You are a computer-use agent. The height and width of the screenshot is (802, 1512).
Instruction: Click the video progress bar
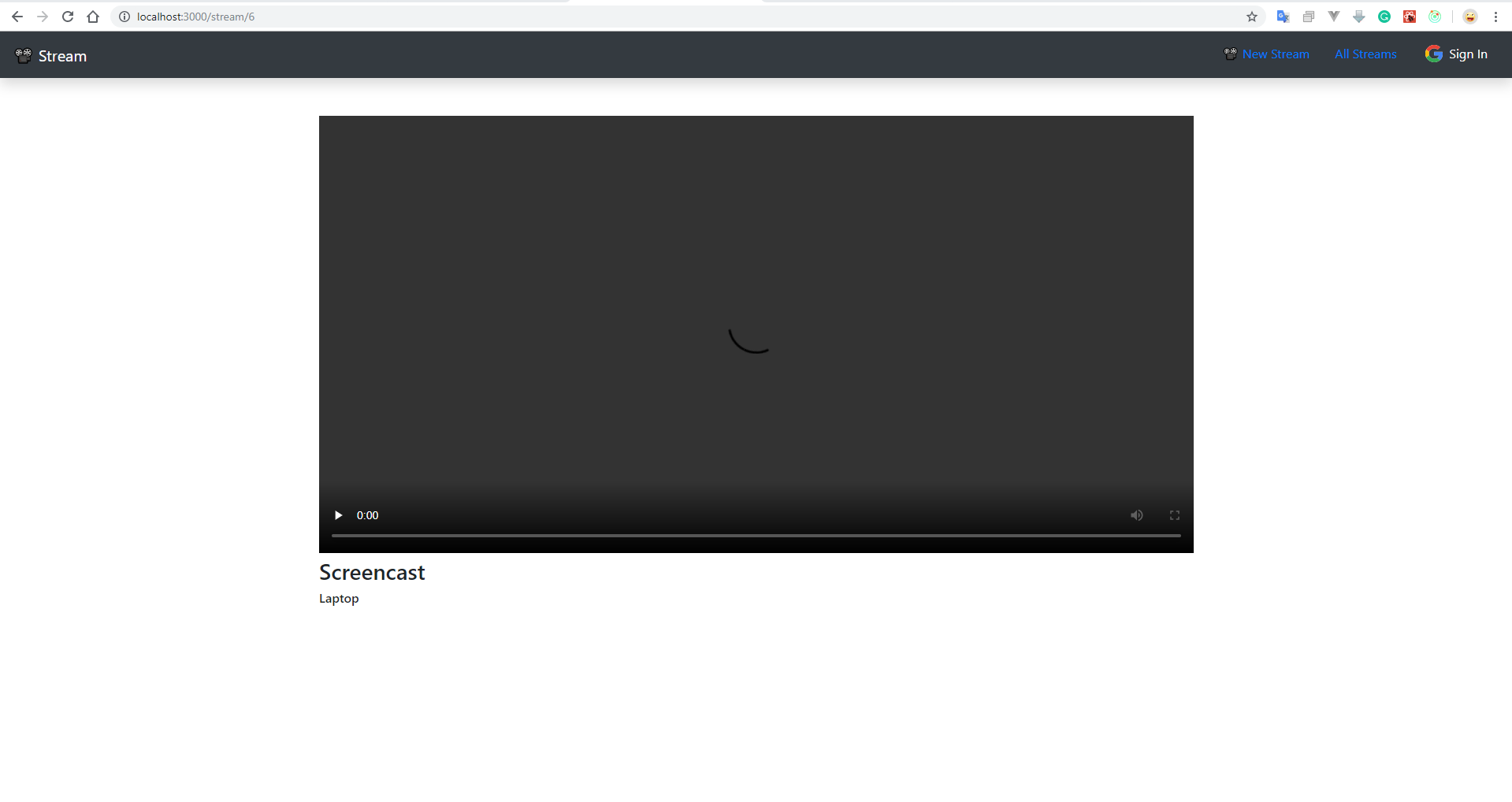[756, 536]
